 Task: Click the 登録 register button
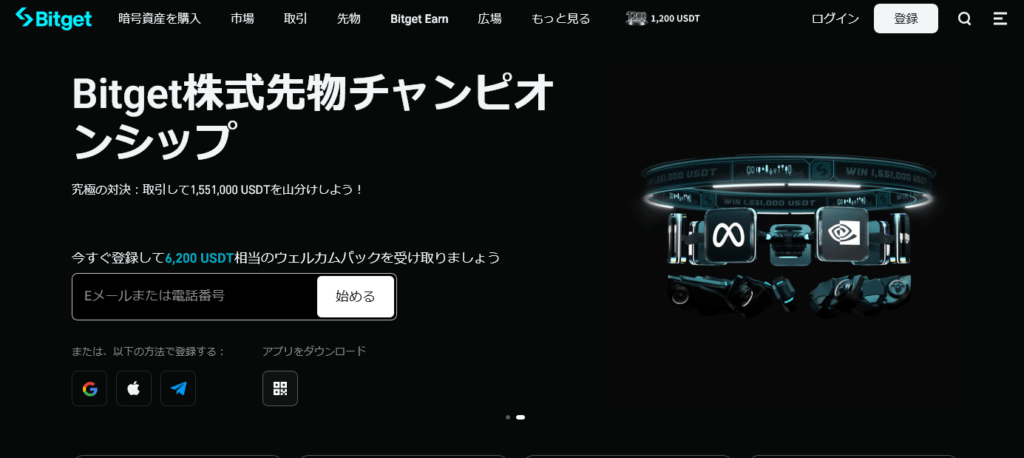point(905,19)
